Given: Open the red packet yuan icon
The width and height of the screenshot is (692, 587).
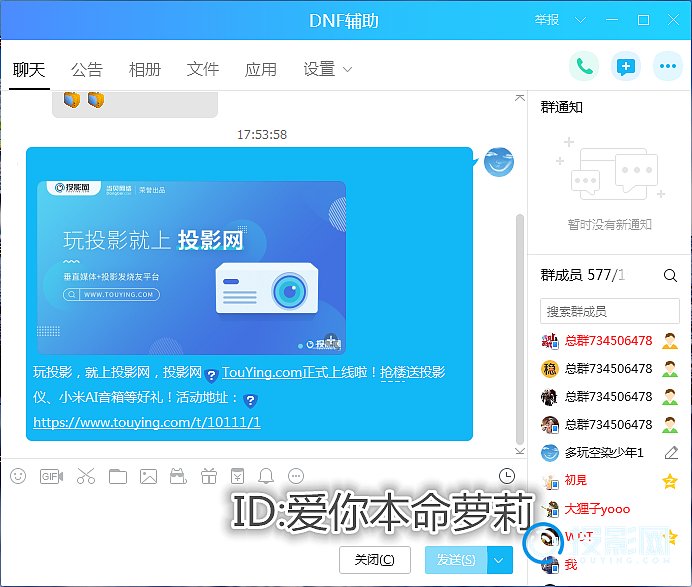Looking at the screenshot, I should pyautogui.click(x=237, y=476).
